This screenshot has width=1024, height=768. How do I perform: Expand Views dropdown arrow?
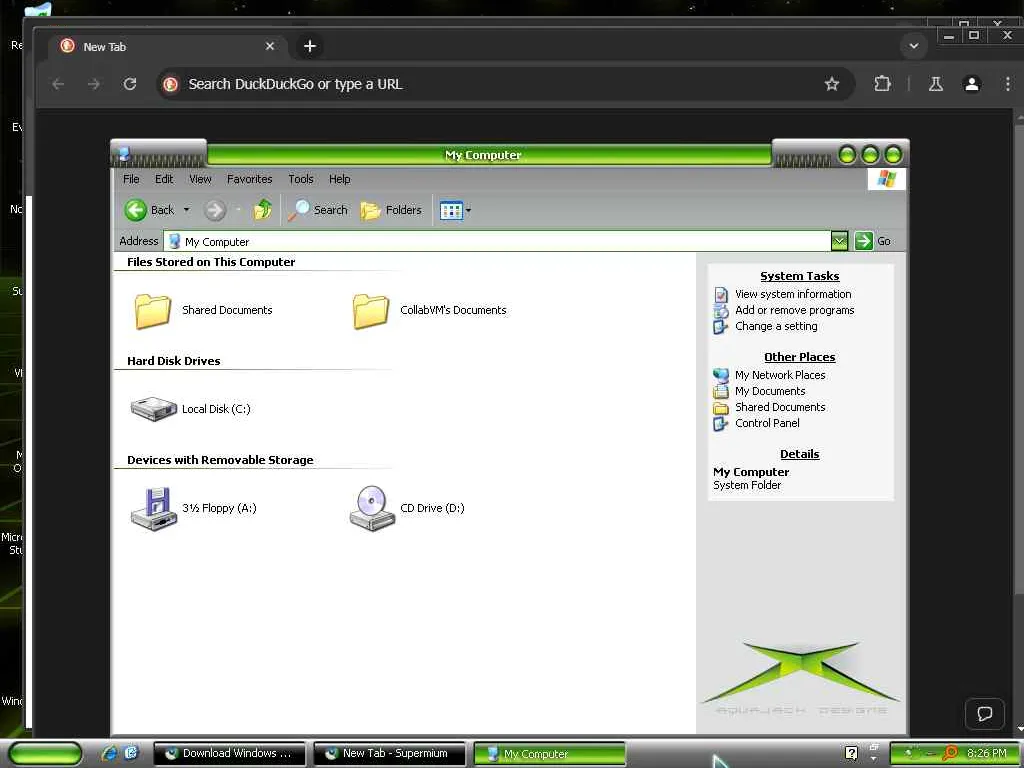click(468, 210)
